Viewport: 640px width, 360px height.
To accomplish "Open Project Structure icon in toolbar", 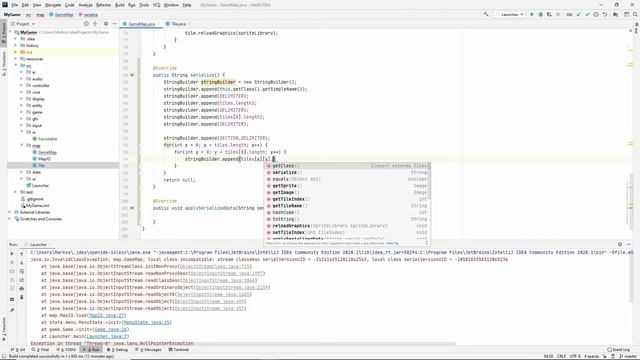I will coord(616,14).
